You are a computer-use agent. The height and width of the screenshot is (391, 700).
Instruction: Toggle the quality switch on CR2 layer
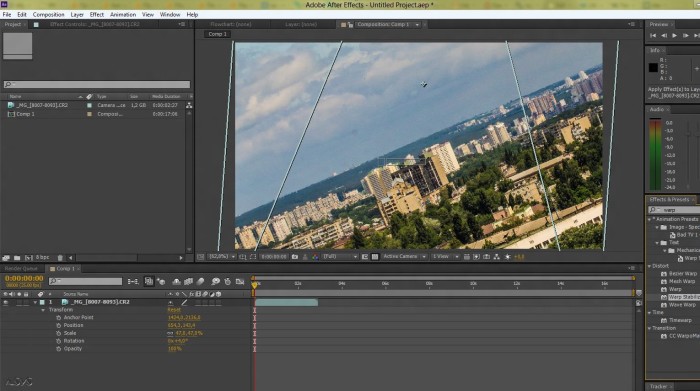(x=184, y=302)
